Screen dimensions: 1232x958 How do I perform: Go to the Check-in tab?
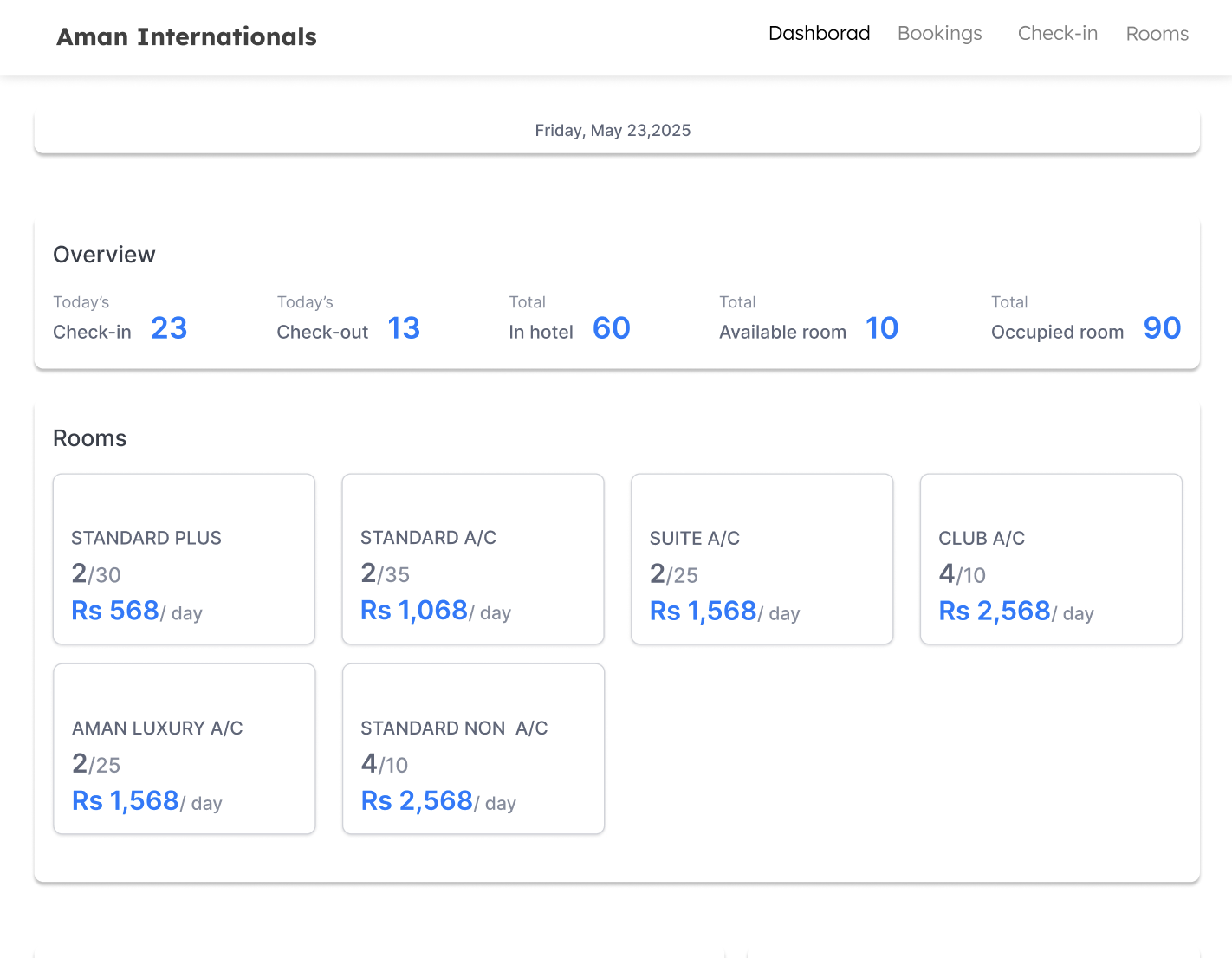1057,33
